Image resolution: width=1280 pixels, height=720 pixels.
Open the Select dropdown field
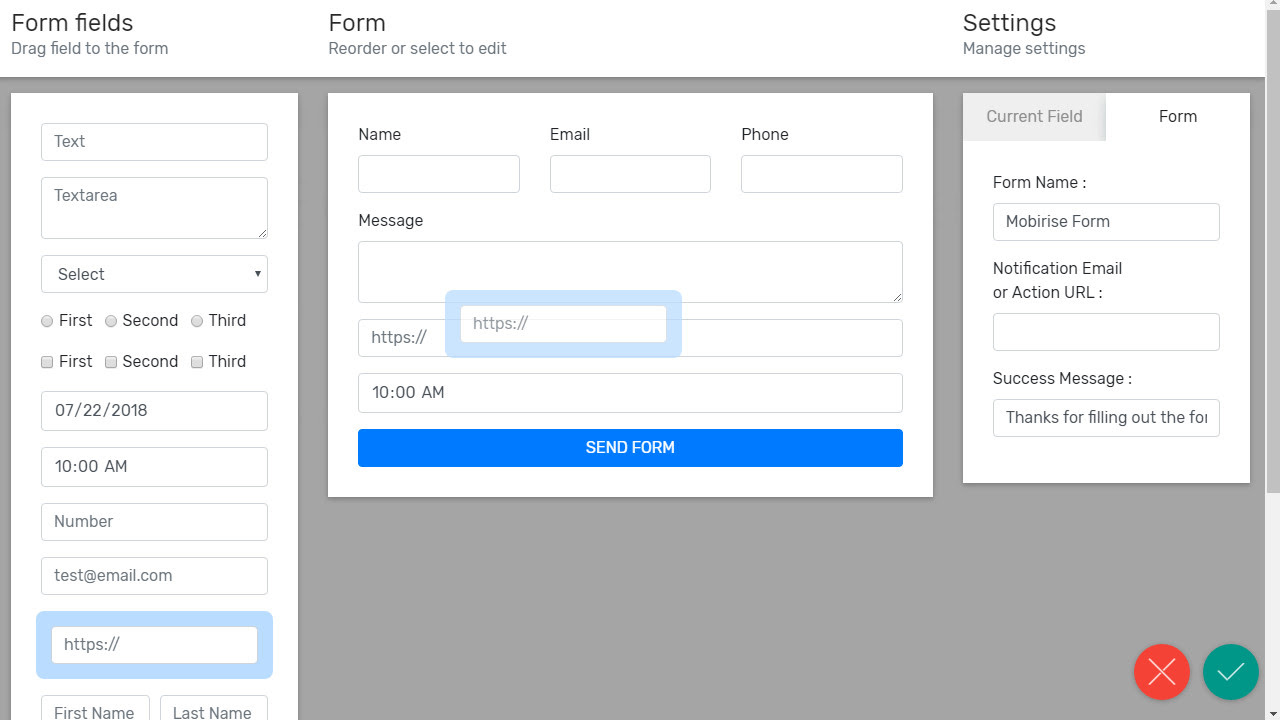click(154, 274)
